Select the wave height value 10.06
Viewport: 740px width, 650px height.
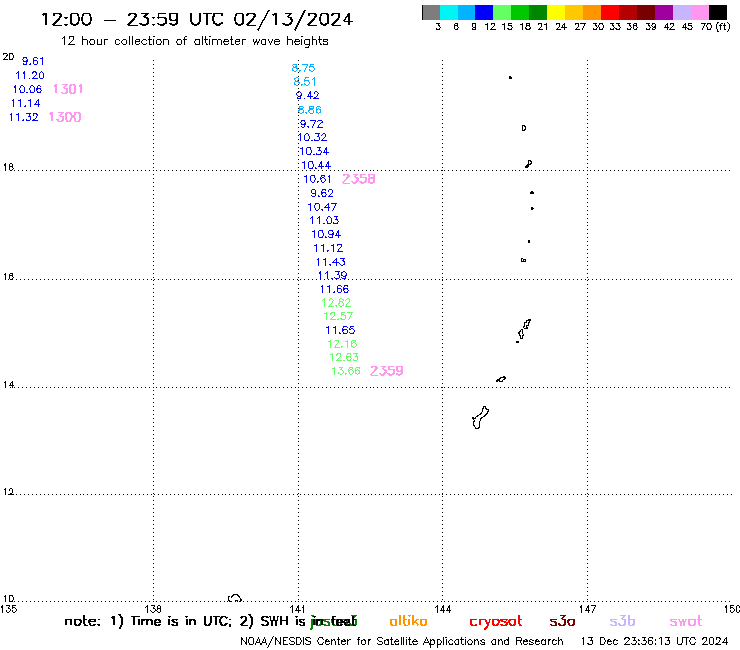tap(27, 89)
